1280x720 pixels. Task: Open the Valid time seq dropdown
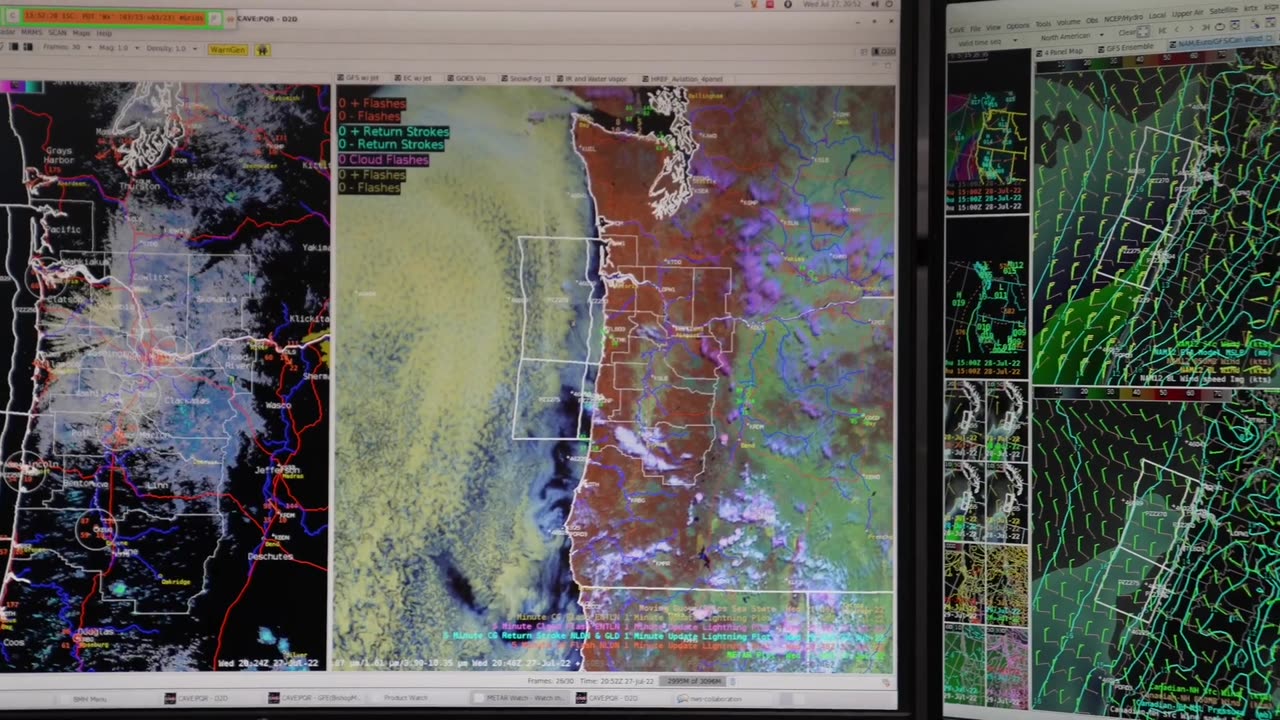pos(988,42)
